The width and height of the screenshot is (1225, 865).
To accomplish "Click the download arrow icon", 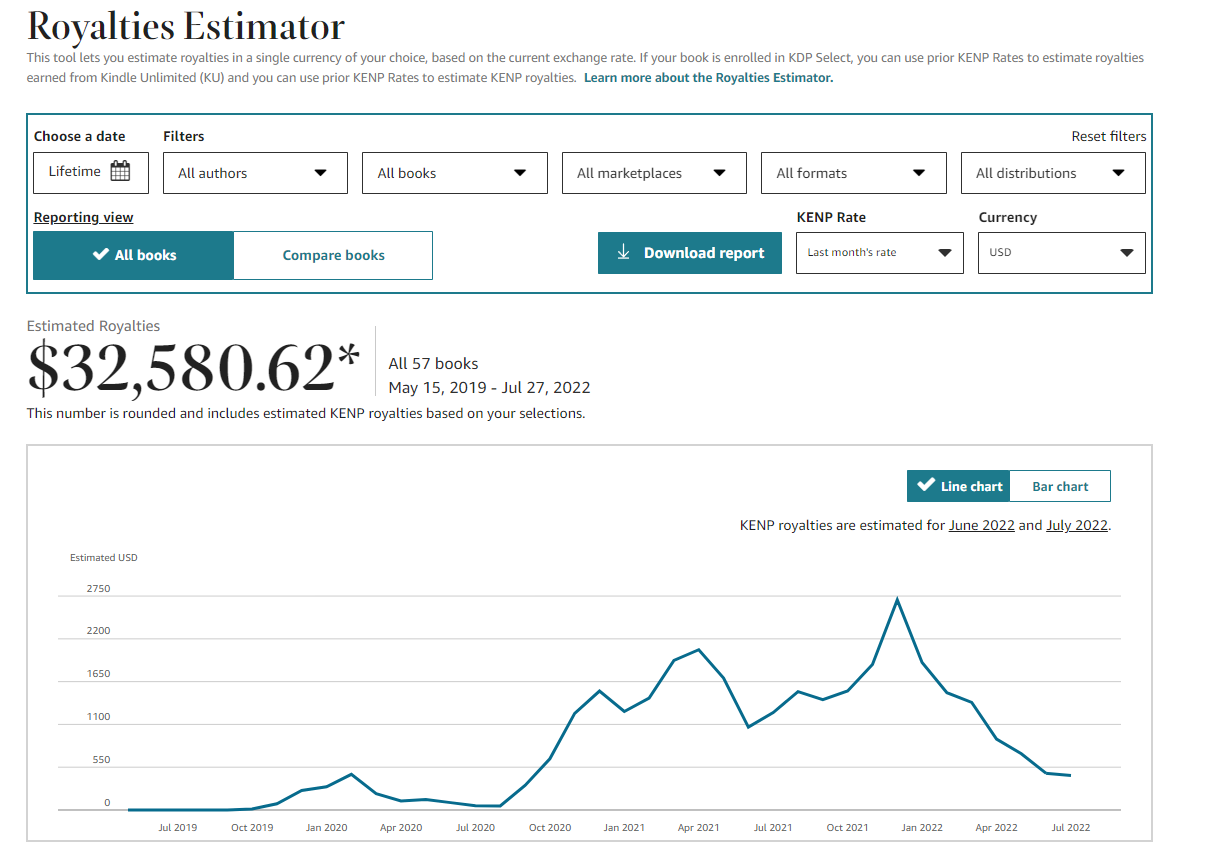I will pyautogui.click(x=623, y=253).
